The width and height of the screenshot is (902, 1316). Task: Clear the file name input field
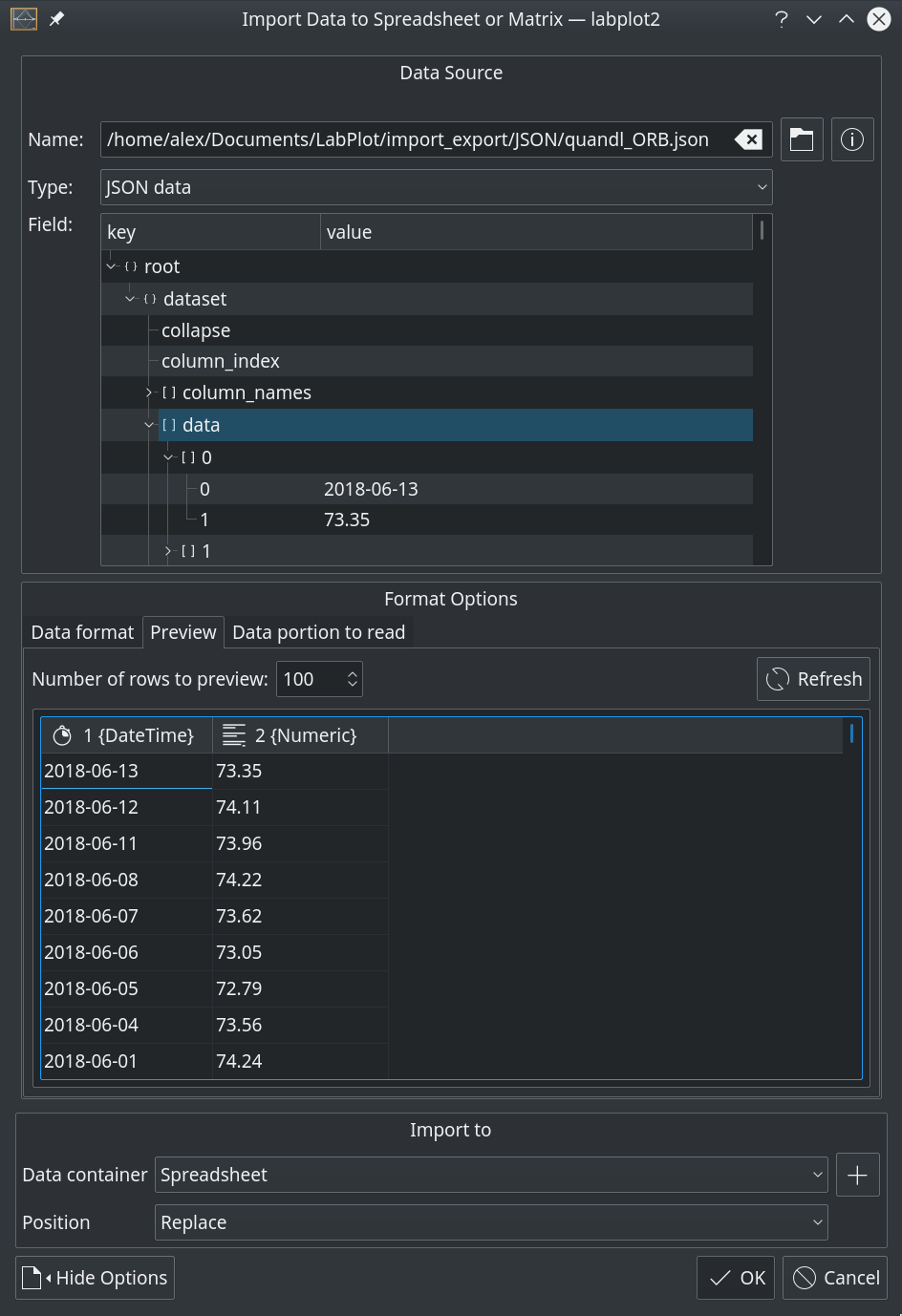coord(750,139)
